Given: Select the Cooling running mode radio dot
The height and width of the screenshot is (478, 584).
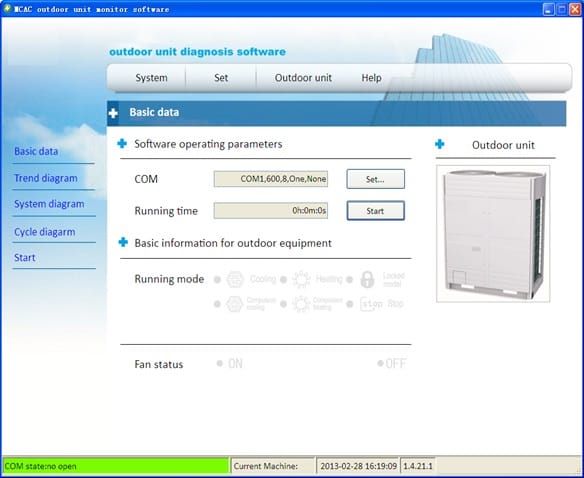Looking at the screenshot, I should pos(218,279).
